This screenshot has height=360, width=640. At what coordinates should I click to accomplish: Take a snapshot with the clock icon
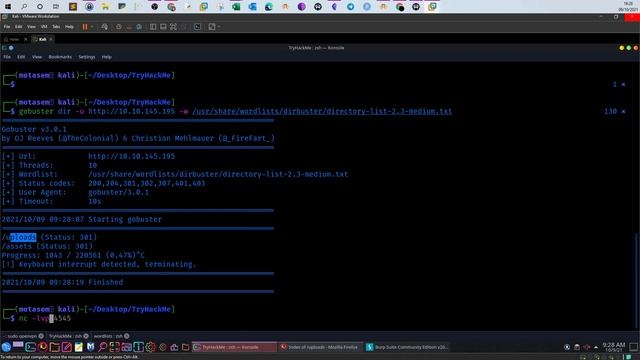[118, 27]
